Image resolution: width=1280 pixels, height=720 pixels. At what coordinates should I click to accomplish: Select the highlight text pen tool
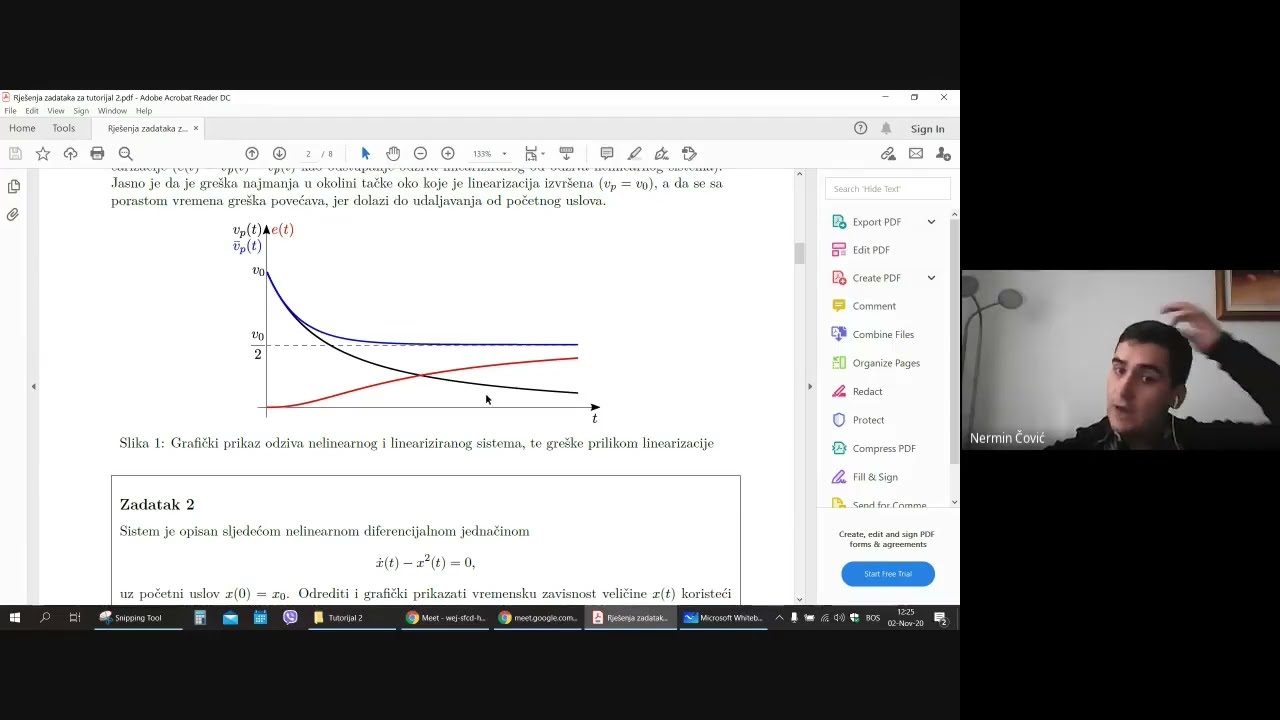coord(634,153)
